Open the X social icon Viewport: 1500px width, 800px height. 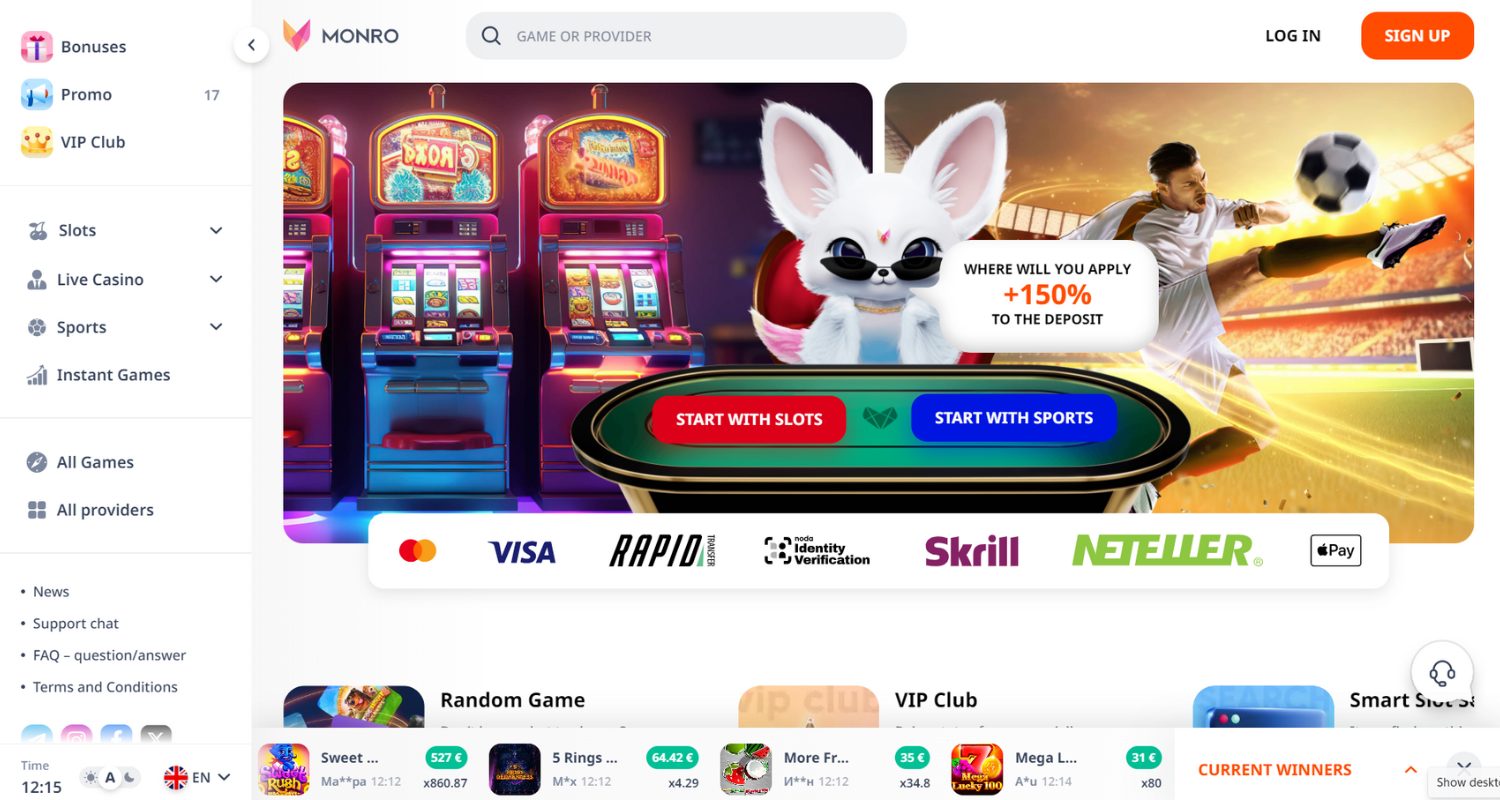(x=156, y=738)
